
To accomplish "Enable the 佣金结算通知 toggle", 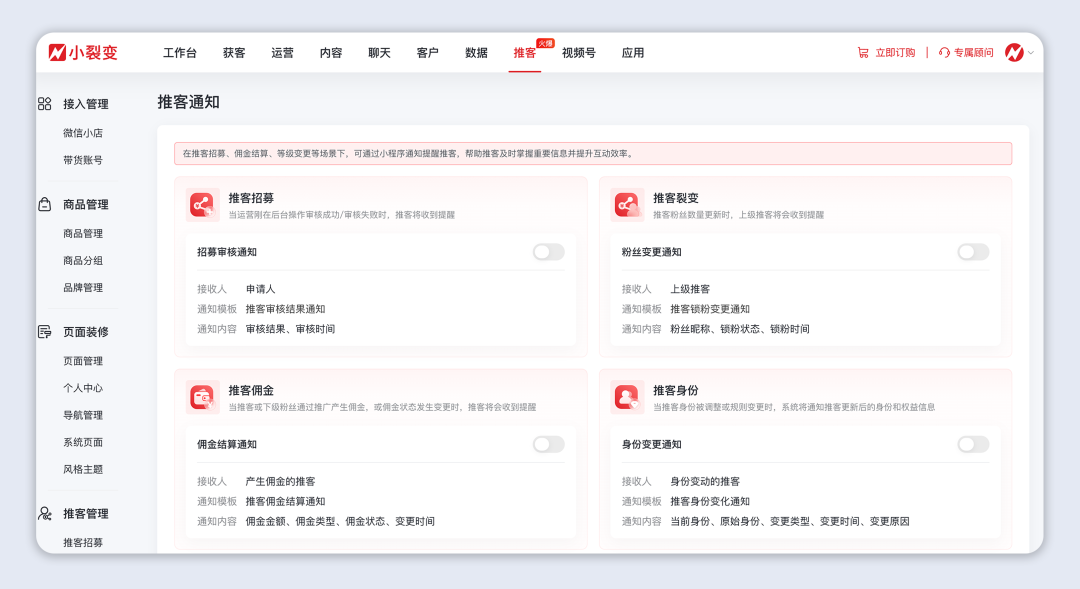I will pos(547,444).
